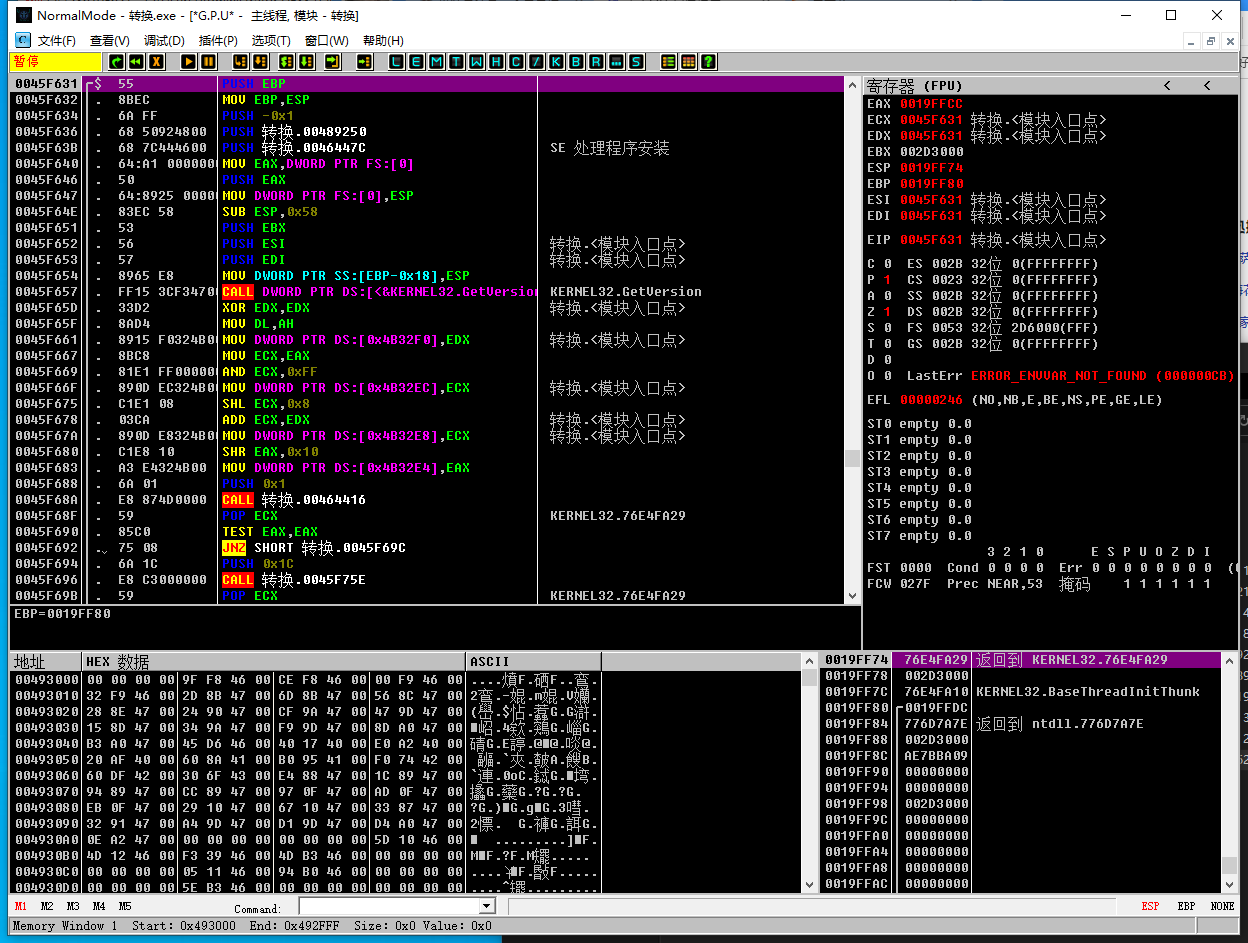Viewport: 1248px width, 943px height.
Task: Open the CPU window (C icon)
Action: 516,62
